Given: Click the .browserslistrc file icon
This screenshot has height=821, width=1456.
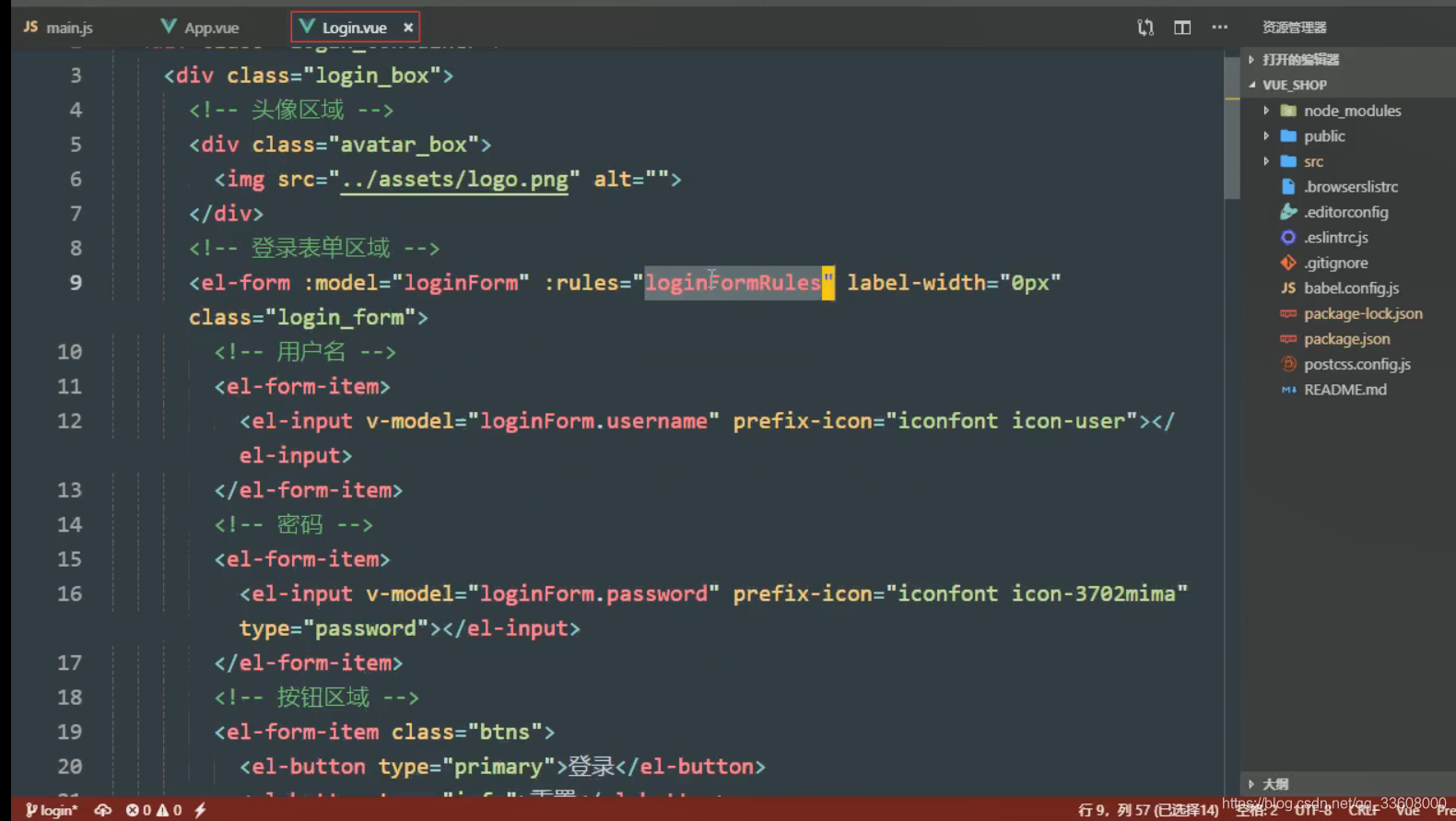Looking at the screenshot, I should pyautogui.click(x=1288, y=187).
